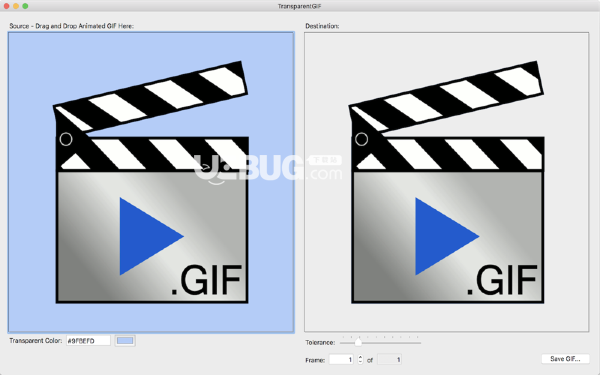This screenshot has height=375, width=600.
Task: Click the "Destination:" label
Action: 322,26
